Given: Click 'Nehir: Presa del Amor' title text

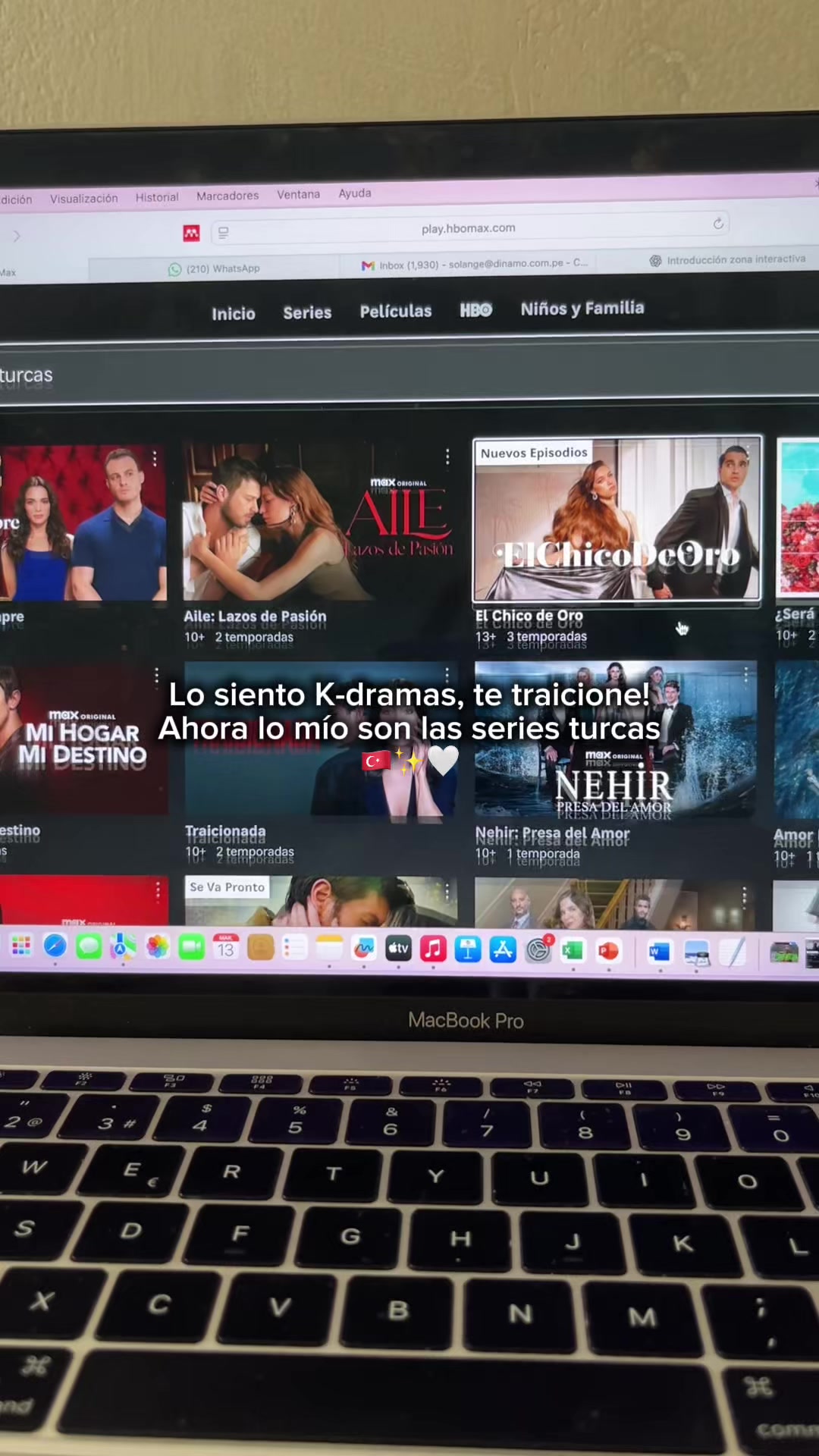Looking at the screenshot, I should click(x=553, y=833).
